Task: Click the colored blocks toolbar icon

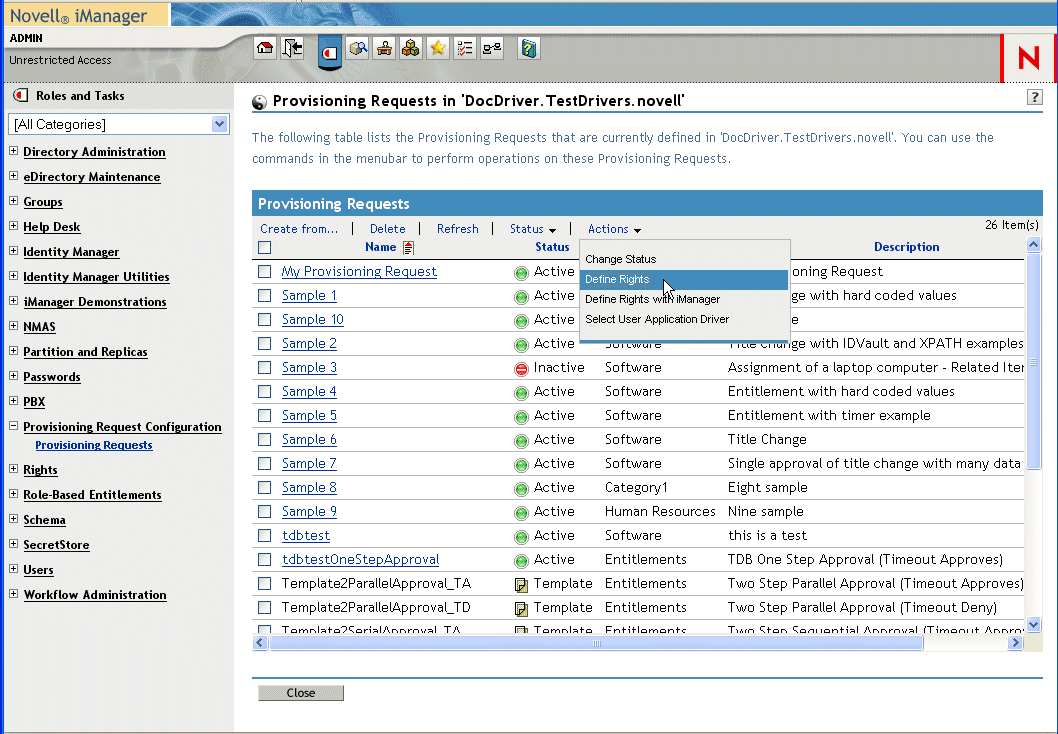Action: [x=410, y=48]
